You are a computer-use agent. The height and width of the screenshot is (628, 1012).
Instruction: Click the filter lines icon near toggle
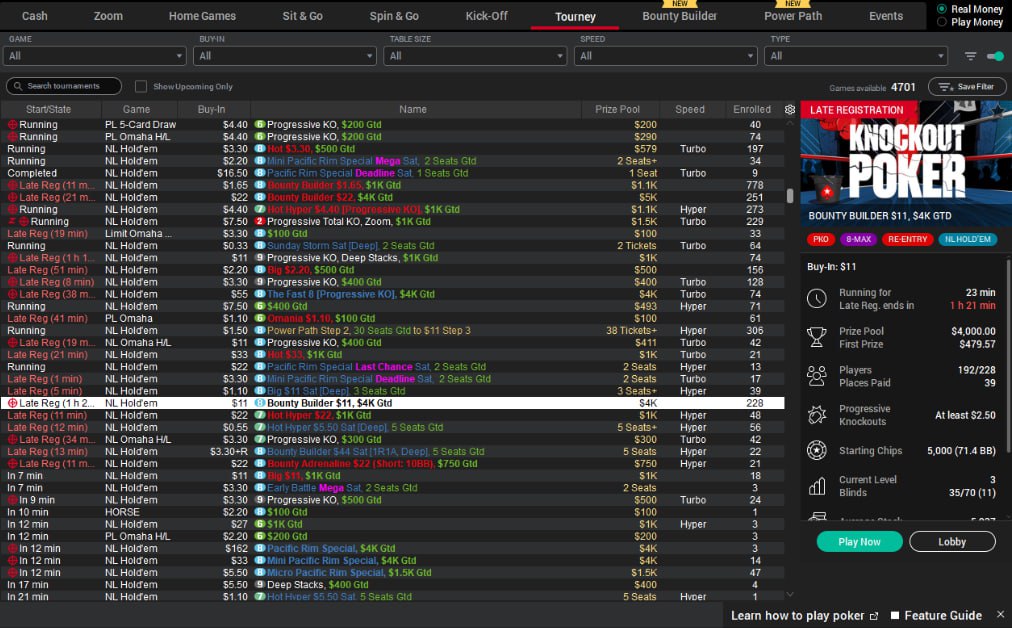pyautogui.click(x=970, y=56)
